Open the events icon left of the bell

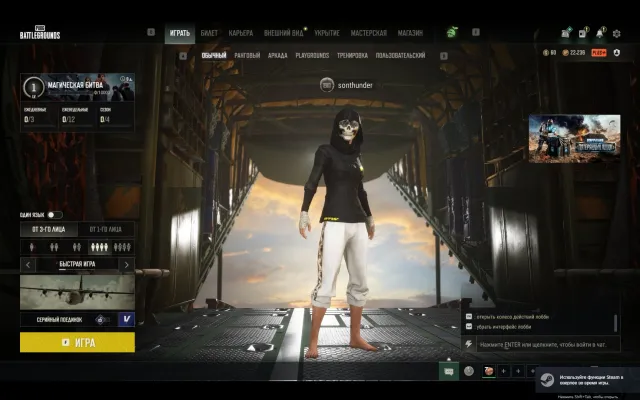583,33
